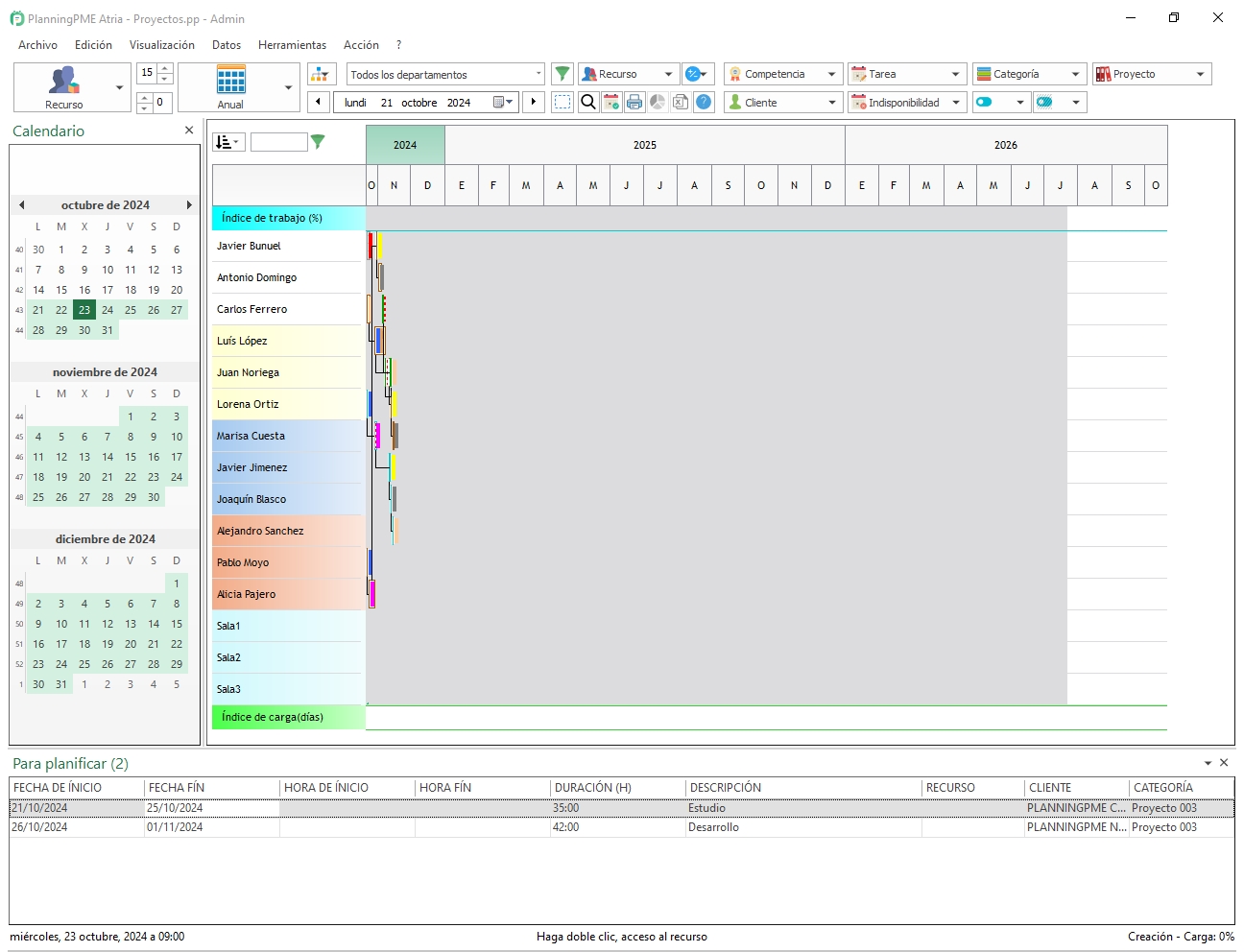Image resolution: width=1244 pixels, height=952 pixels.
Task: Open the Visualización menu
Action: point(162,45)
